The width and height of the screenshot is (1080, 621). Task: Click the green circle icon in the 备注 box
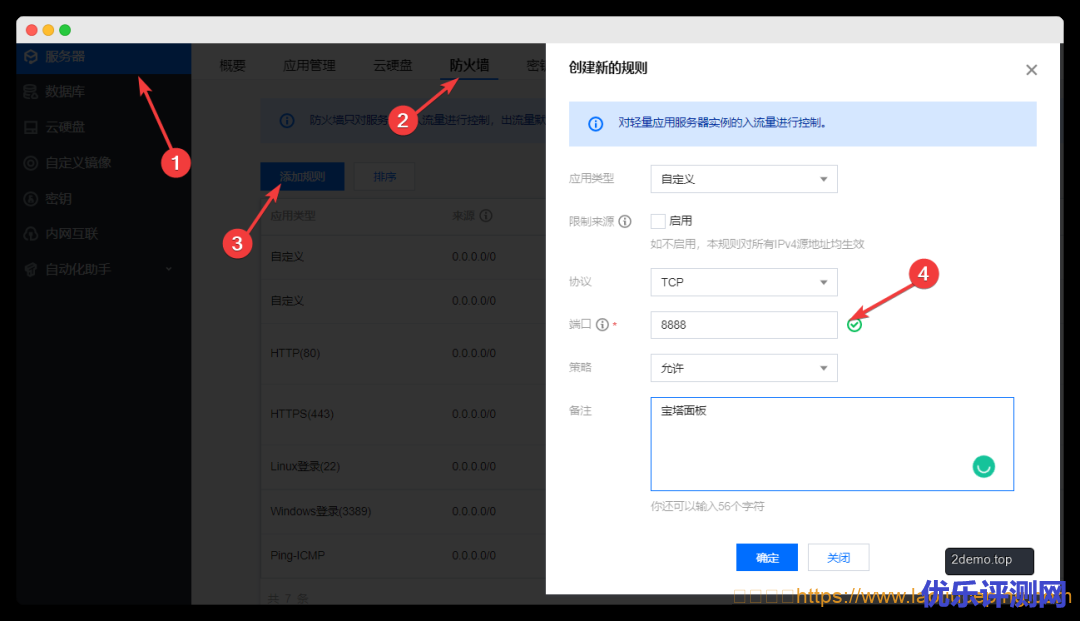[x=983, y=466]
